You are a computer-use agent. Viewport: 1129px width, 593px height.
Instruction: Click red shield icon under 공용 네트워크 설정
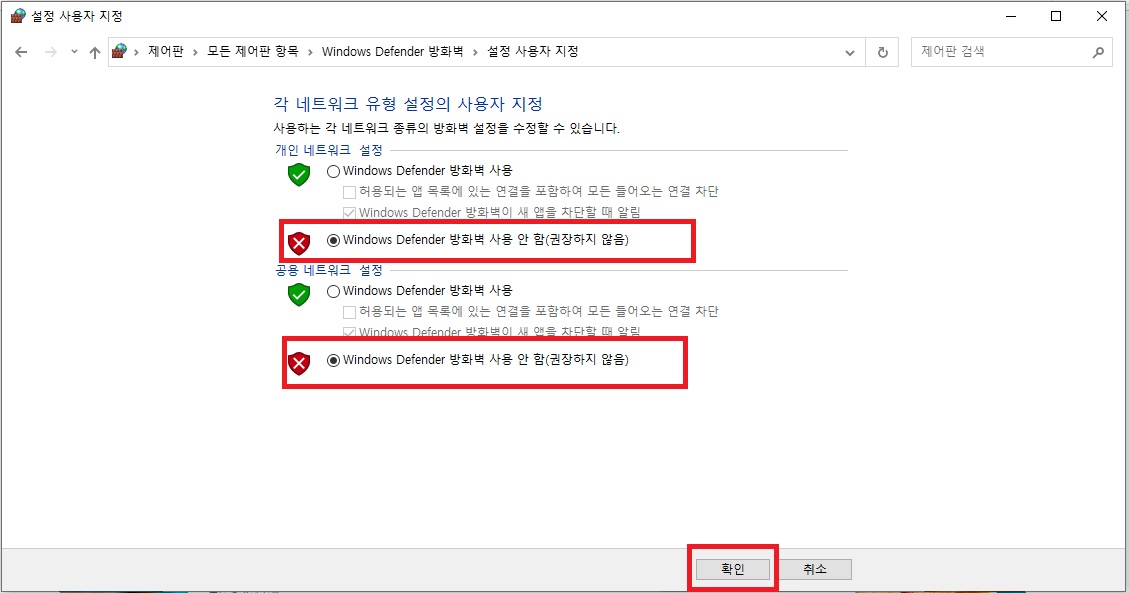pos(299,363)
